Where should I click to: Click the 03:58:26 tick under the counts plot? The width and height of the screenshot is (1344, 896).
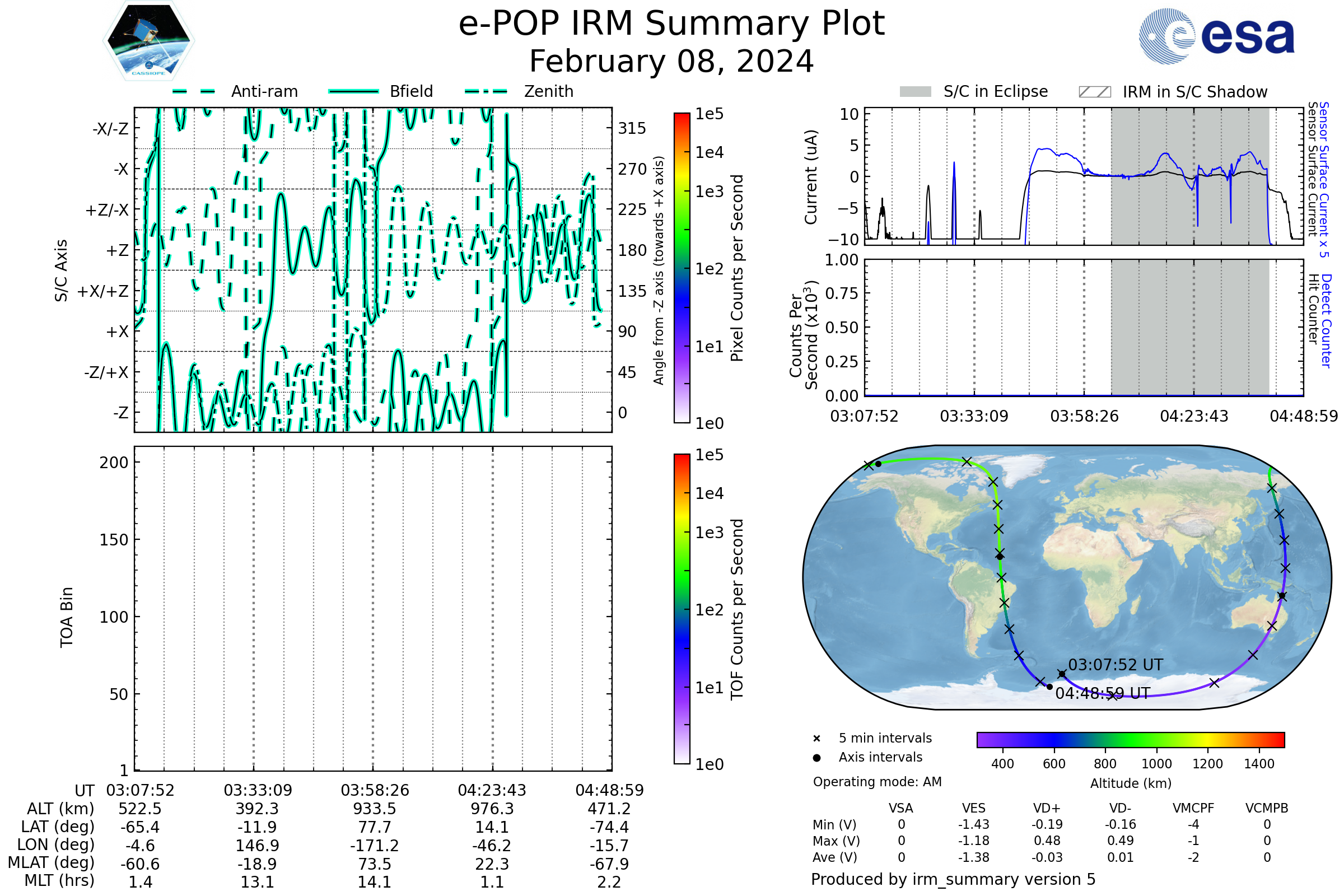point(1084,416)
